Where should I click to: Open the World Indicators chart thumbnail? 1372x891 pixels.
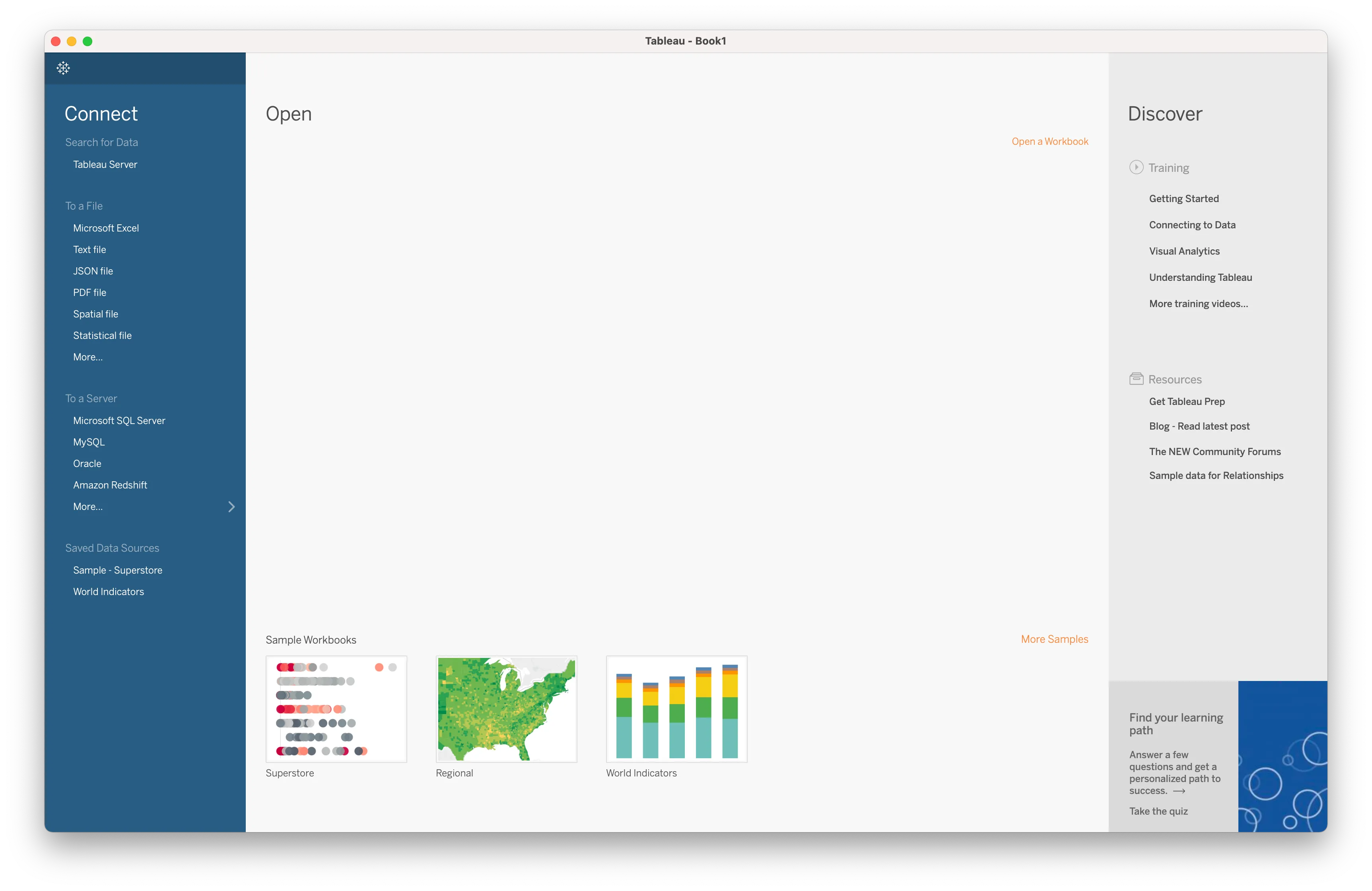(676, 709)
